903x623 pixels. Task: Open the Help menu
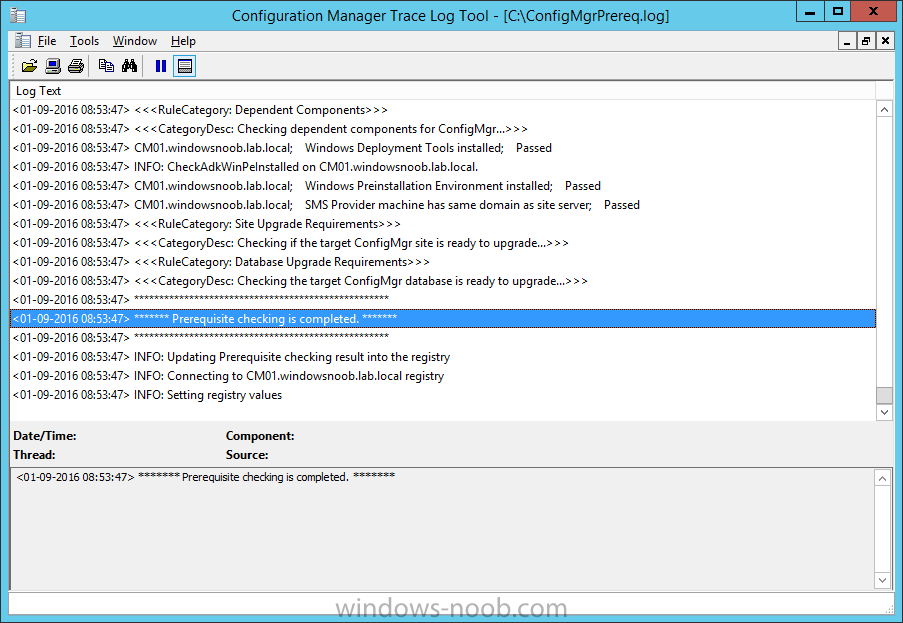(183, 41)
